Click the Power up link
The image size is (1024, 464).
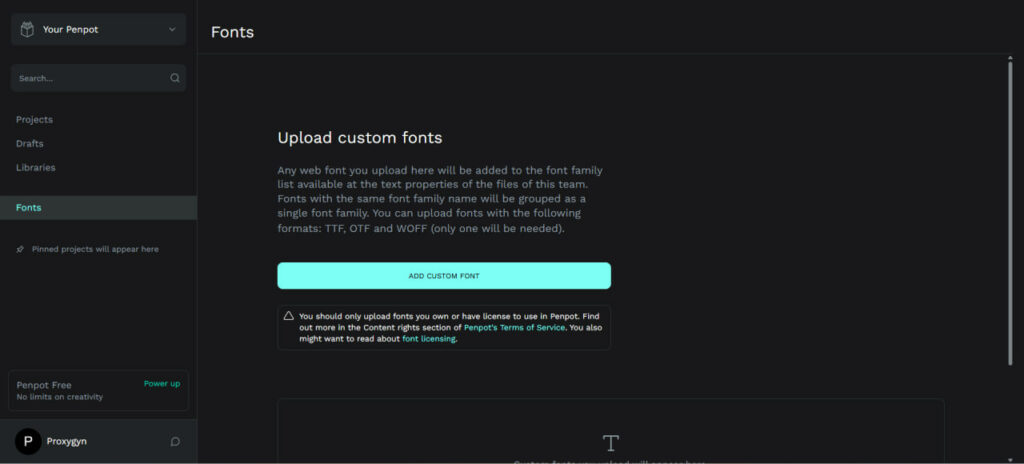[162, 384]
